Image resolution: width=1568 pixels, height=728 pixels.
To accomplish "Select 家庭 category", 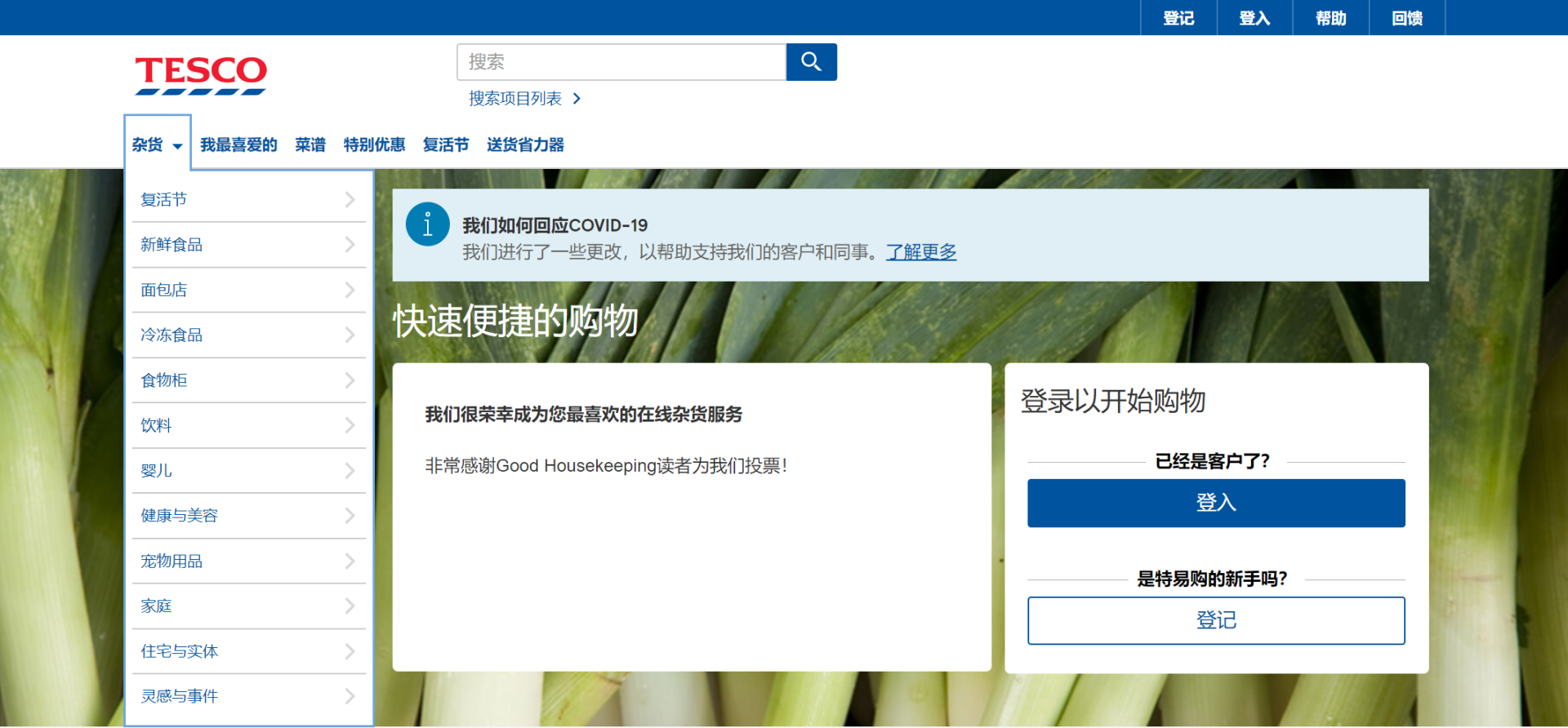I will 156,606.
